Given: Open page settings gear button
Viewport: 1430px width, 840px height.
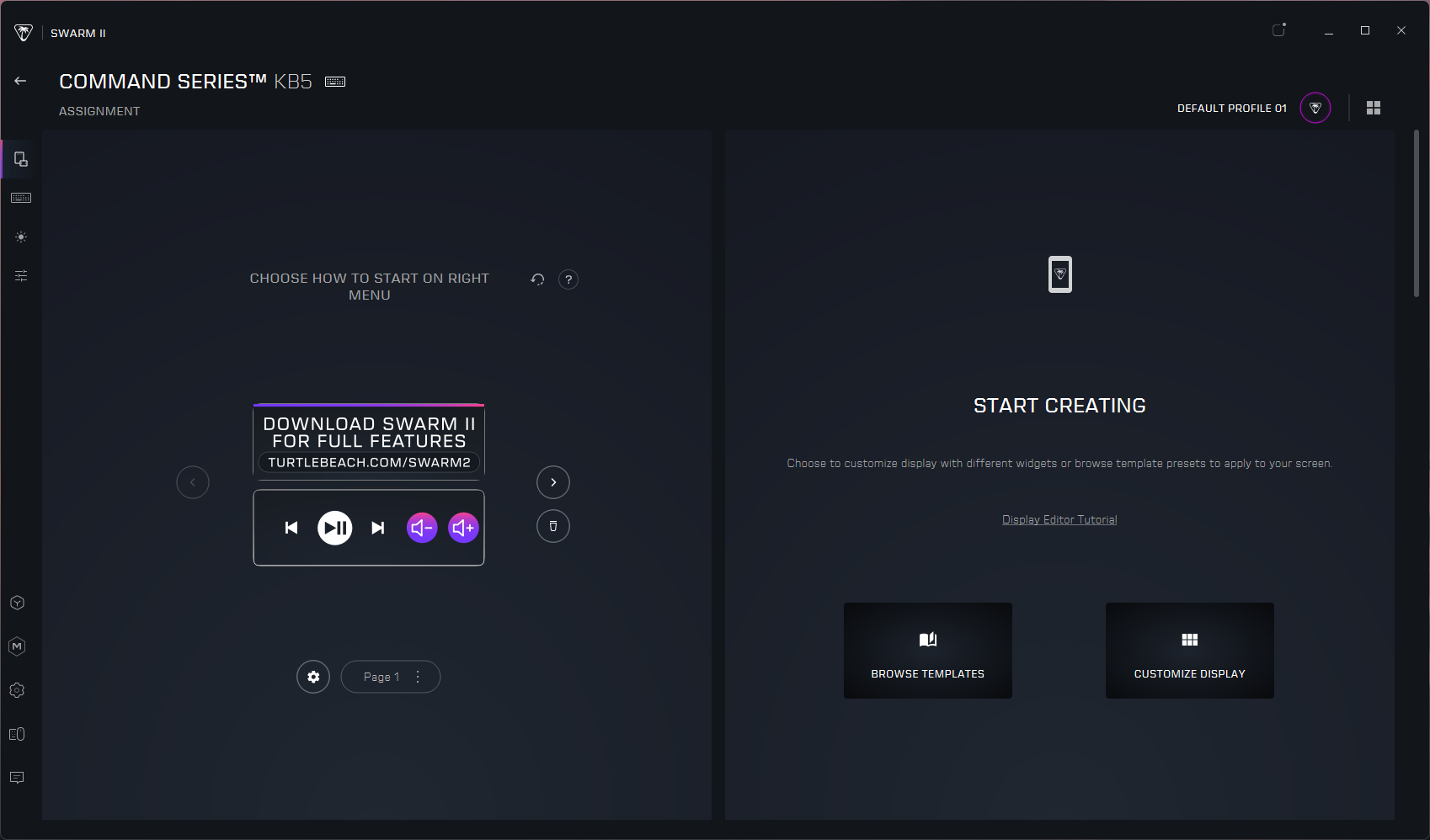Looking at the screenshot, I should [313, 677].
